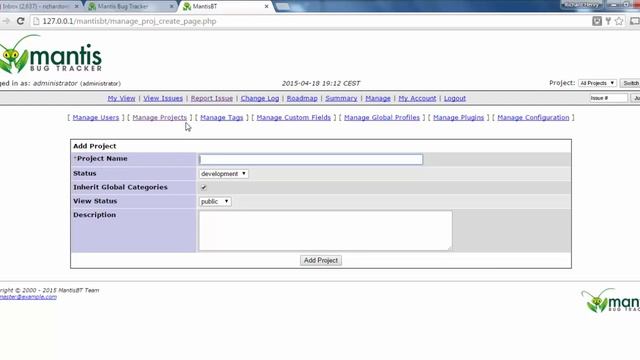Click the Switch project button

click(x=631, y=83)
